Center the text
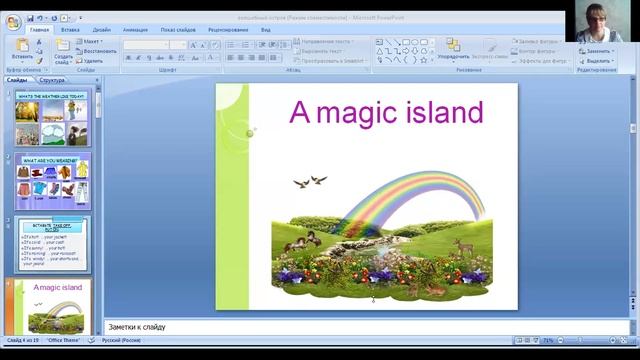The image size is (640, 360). pyautogui.click(x=241, y=58)
